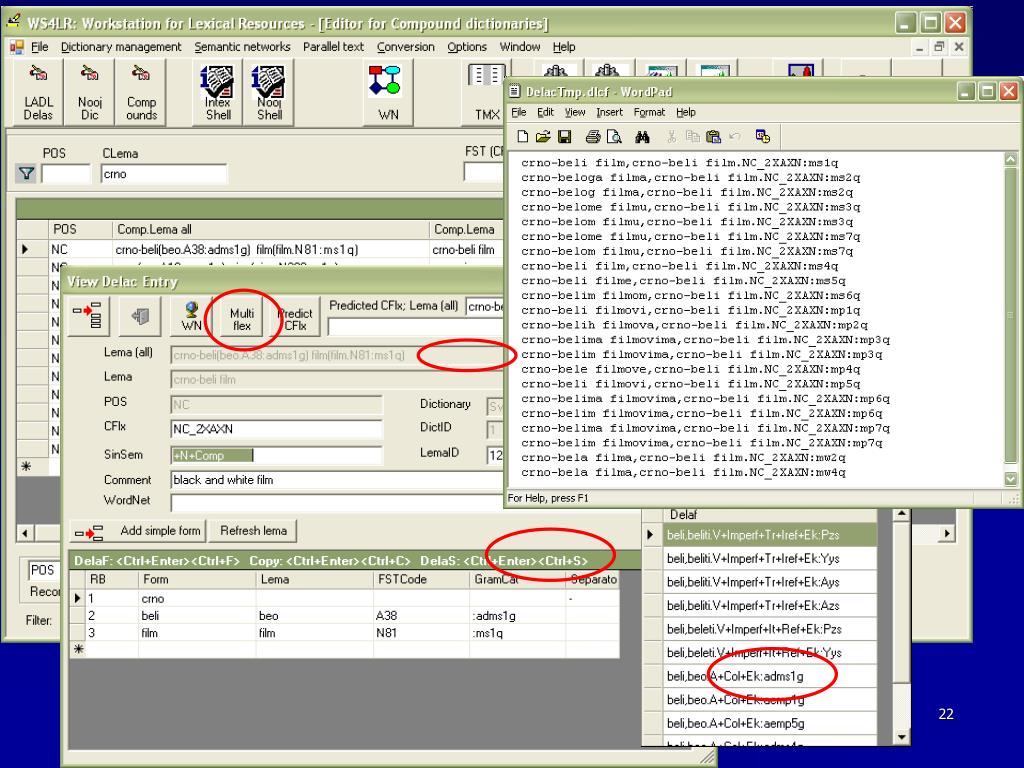Screen dimensions: 1024x768
Task: Click the arrow icon left of Add simple form
Action: [x=88, y=532]
